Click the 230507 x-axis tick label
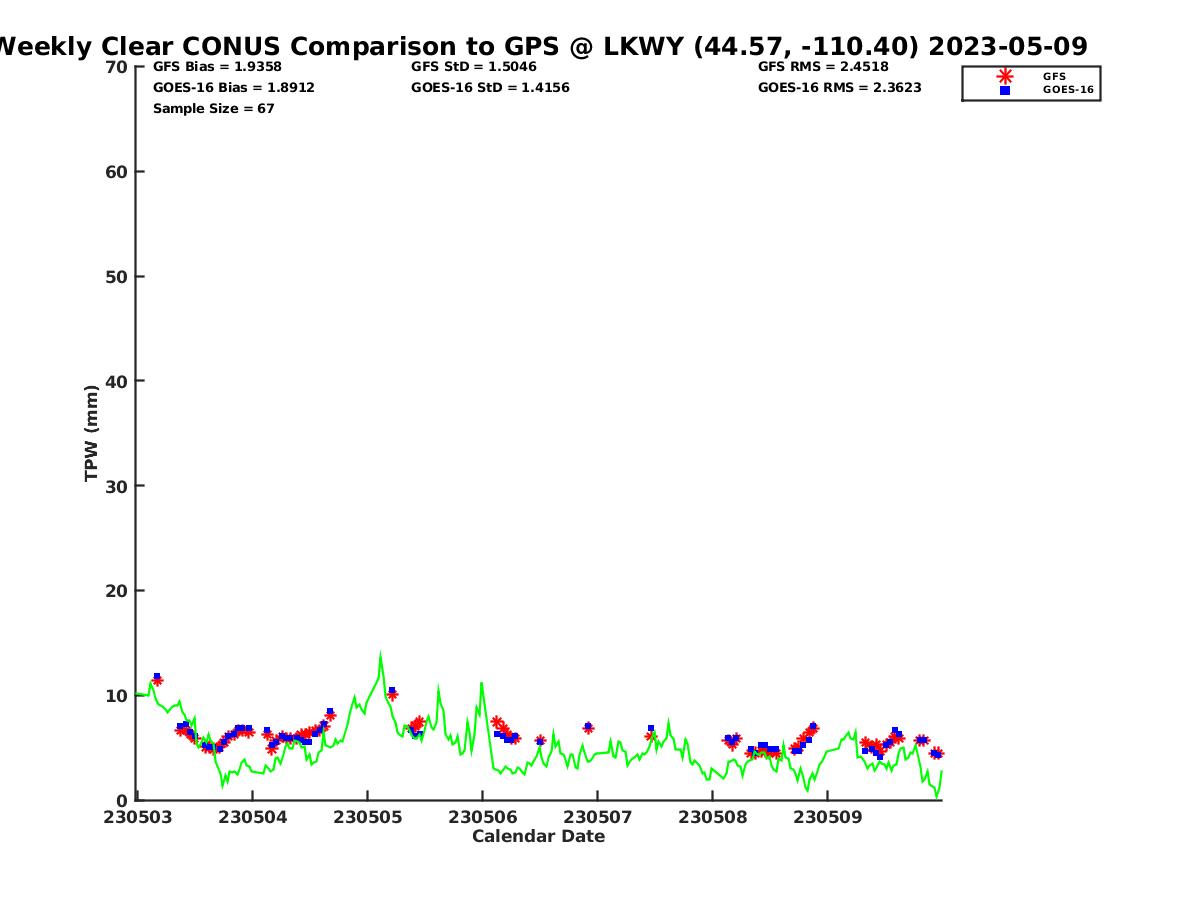1200x900 pixels. pos(597,817)
